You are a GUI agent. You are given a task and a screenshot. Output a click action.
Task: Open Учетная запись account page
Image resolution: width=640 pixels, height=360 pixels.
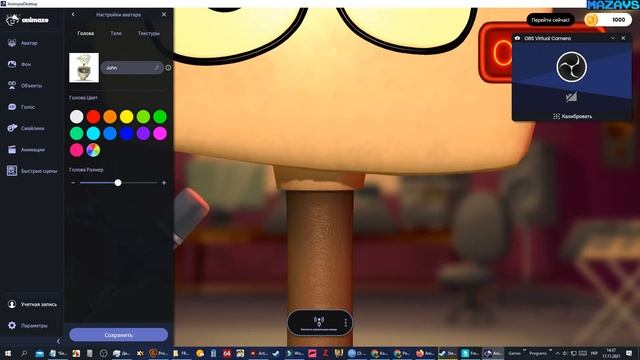pyautogui.click(x=32, y=304)
